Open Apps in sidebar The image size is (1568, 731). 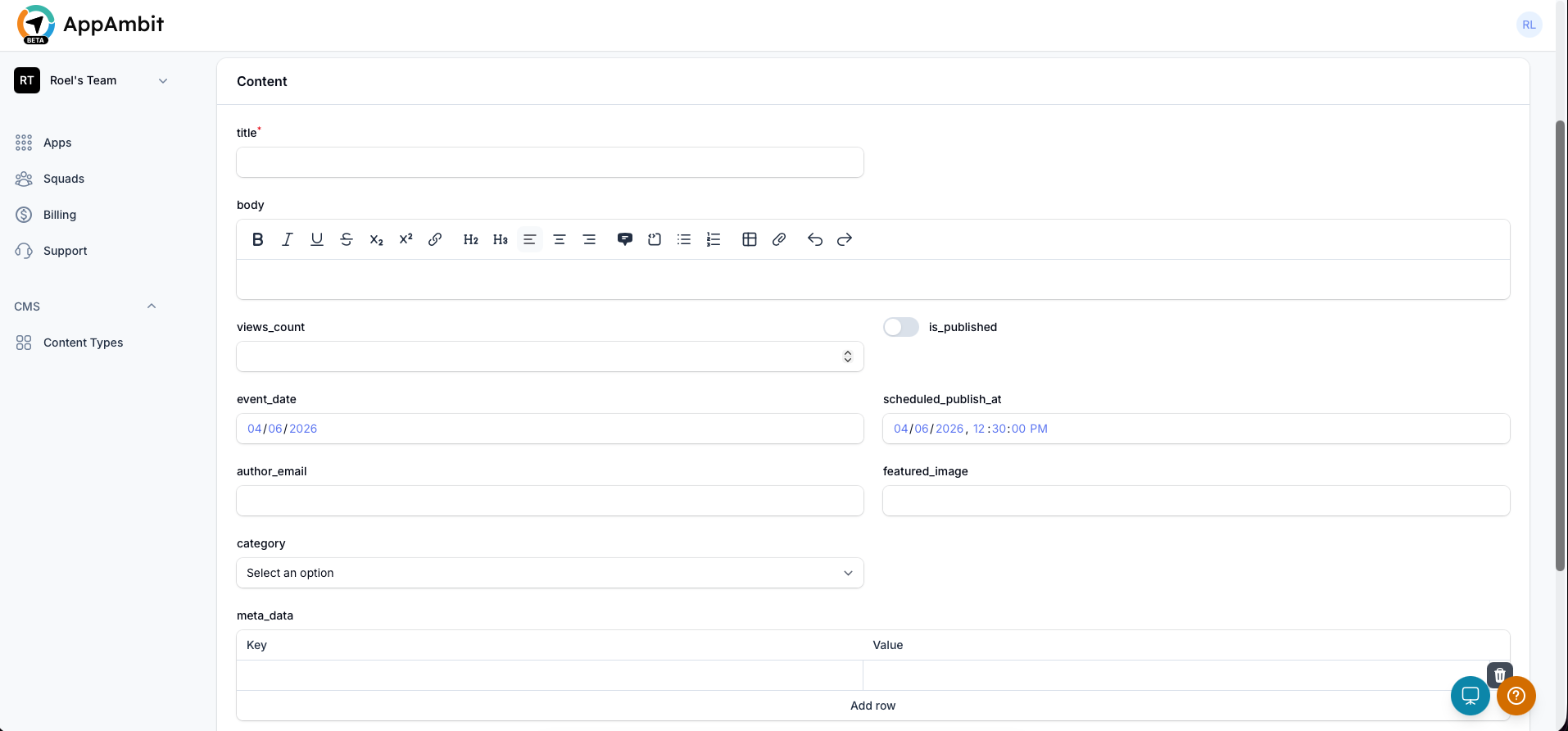pos(57,143)
